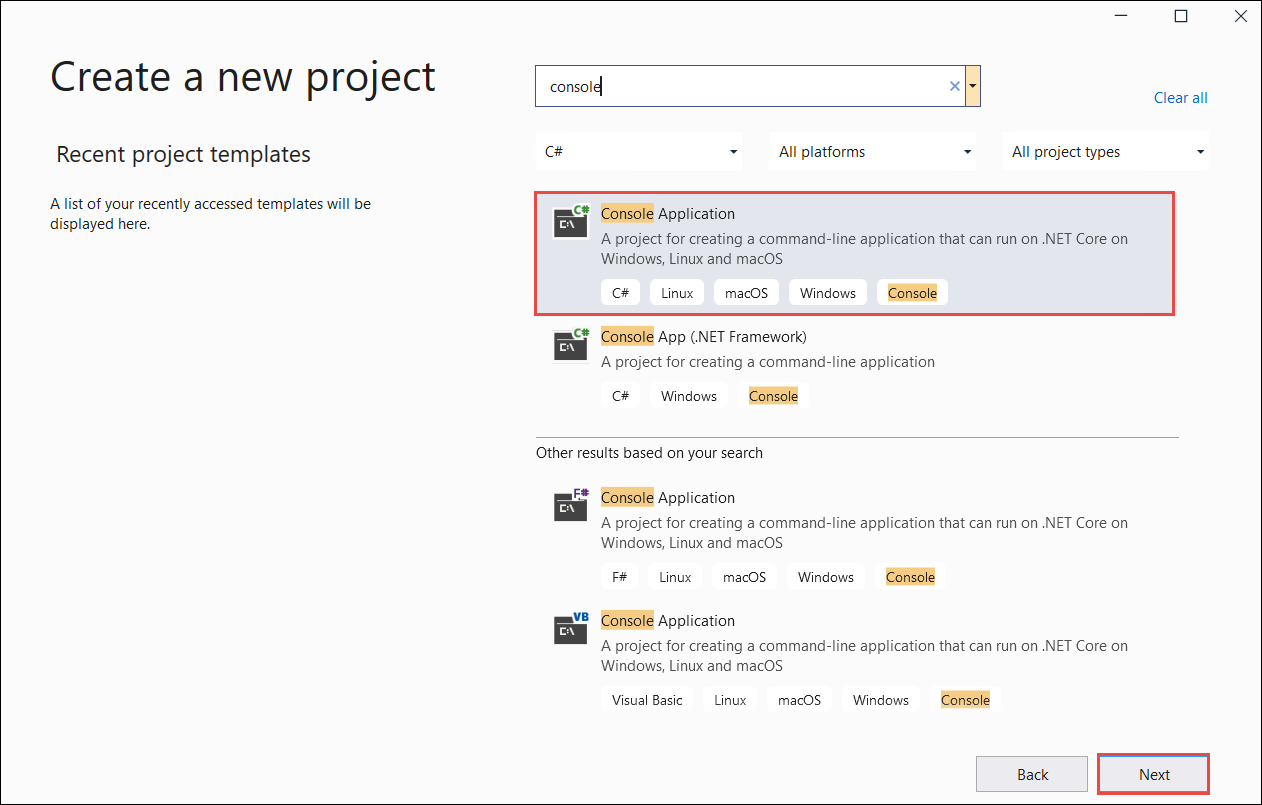1262x805 pixels.
Task: Click the Clear all link
Action: click(1180, 97)
